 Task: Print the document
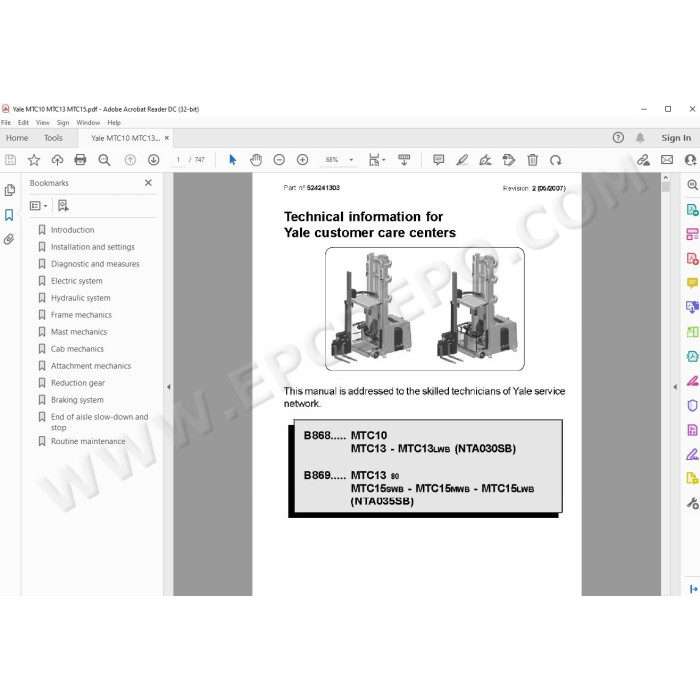[80, 160]
